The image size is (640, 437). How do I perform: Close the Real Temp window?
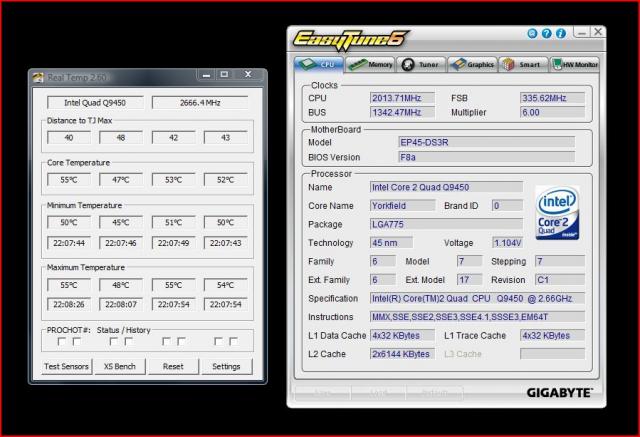click(248, 74)
